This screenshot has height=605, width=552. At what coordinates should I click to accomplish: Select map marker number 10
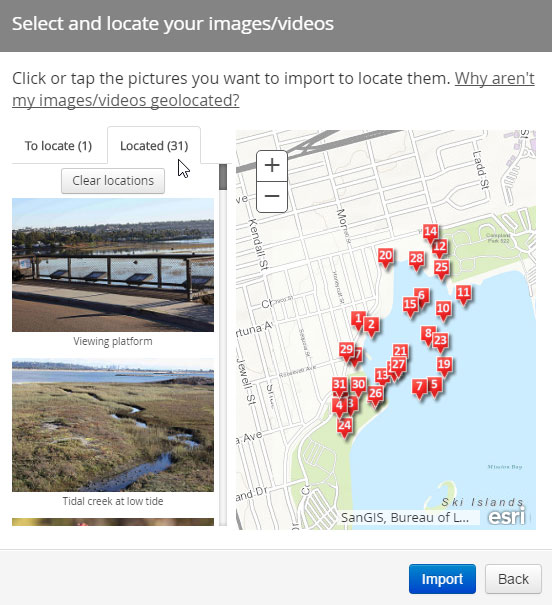point(443,310)
